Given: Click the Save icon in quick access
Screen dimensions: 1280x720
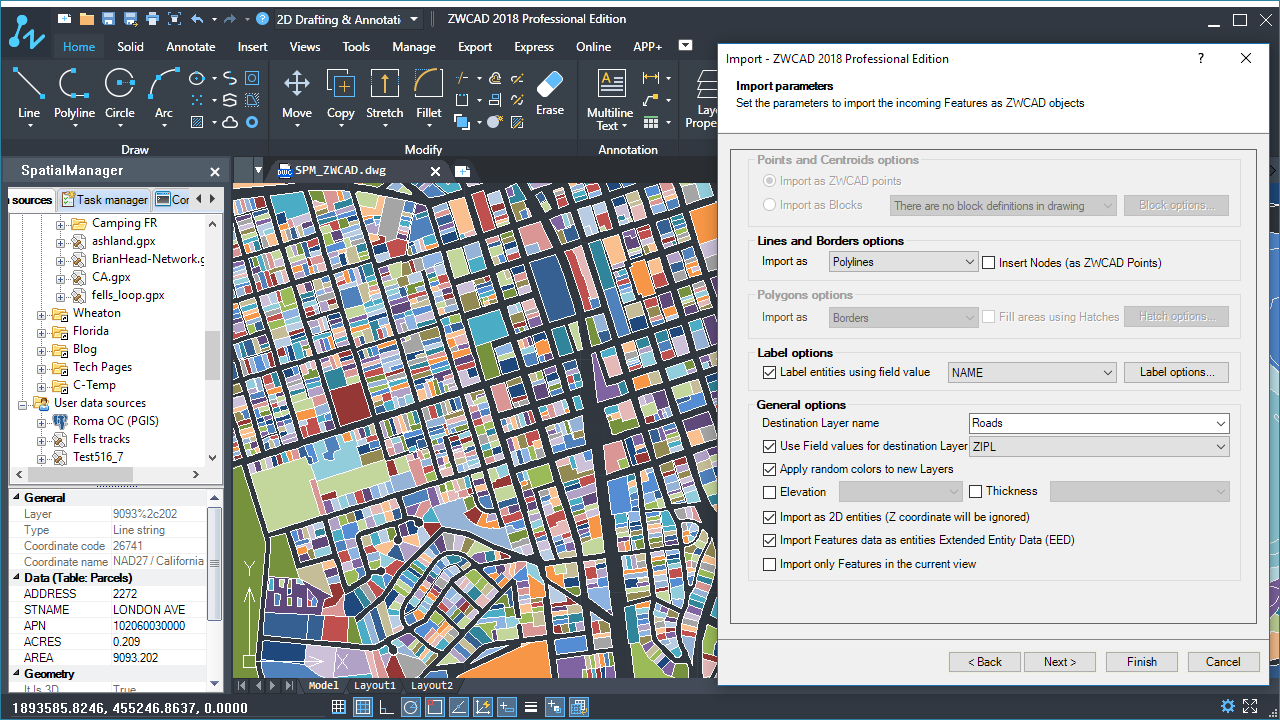Looking at the screenshot, I should [109, 19].
